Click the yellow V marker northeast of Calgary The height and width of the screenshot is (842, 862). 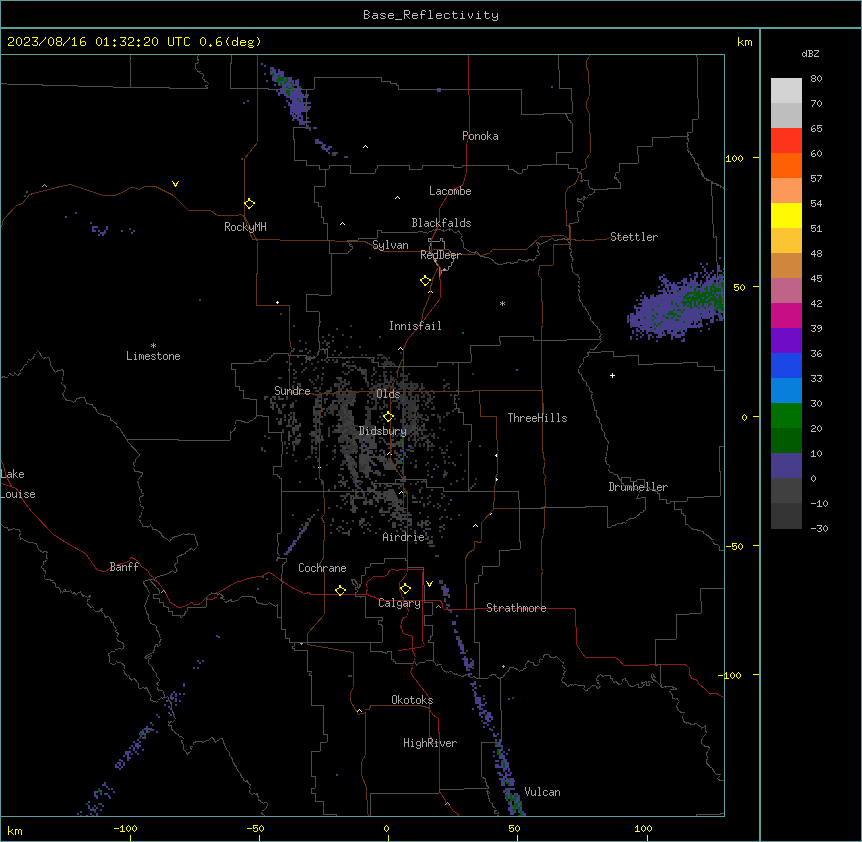click(429, 584)
